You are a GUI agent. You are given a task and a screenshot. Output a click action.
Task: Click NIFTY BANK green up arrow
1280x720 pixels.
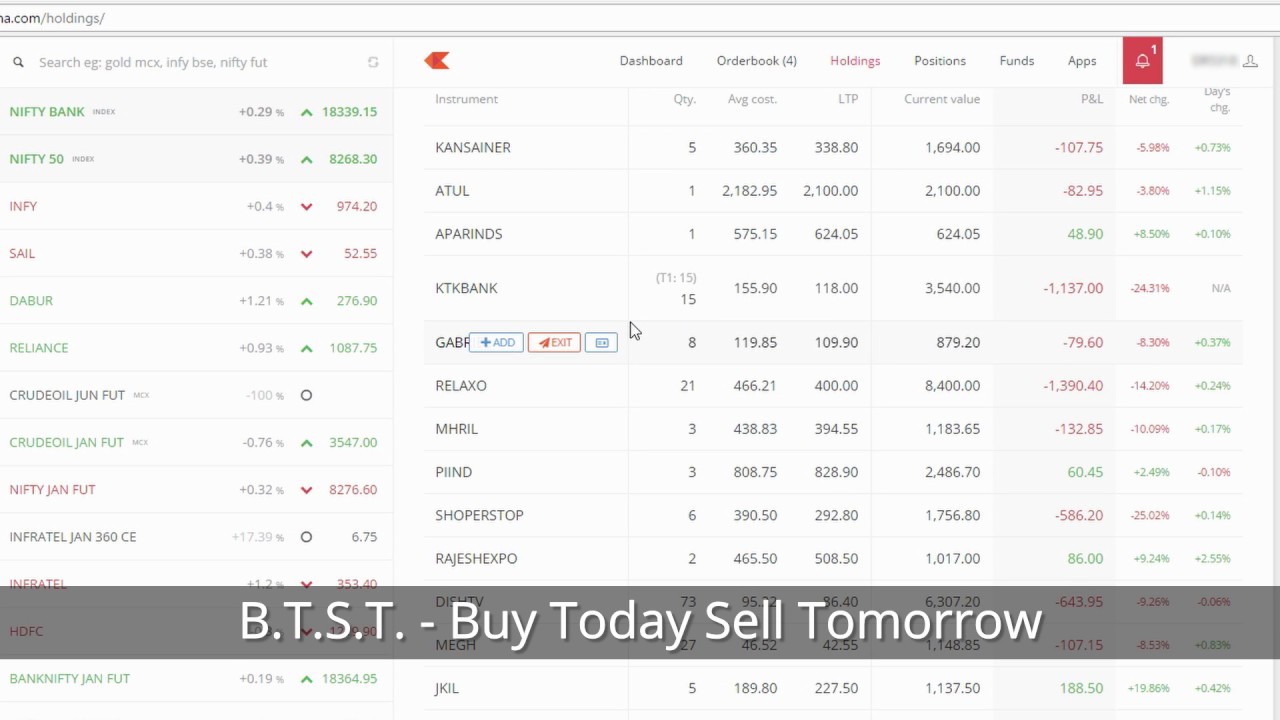coord(306,112)
